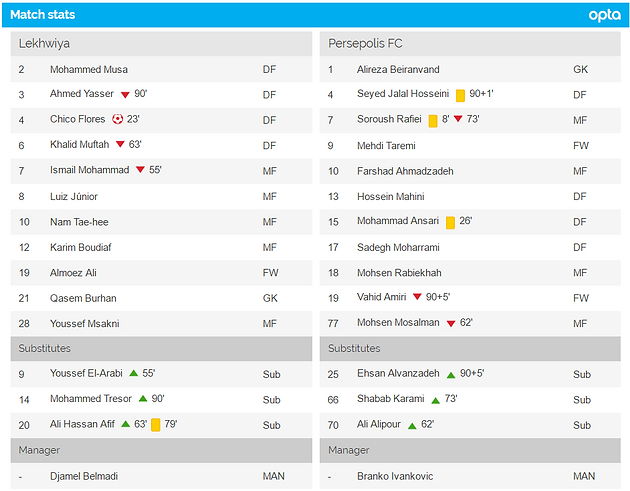Viewport: 630px width, 491px height.
Task: Click Khalid Muftah's red substitution arrow
Action: pyautogui.click(x=120, y=144)
